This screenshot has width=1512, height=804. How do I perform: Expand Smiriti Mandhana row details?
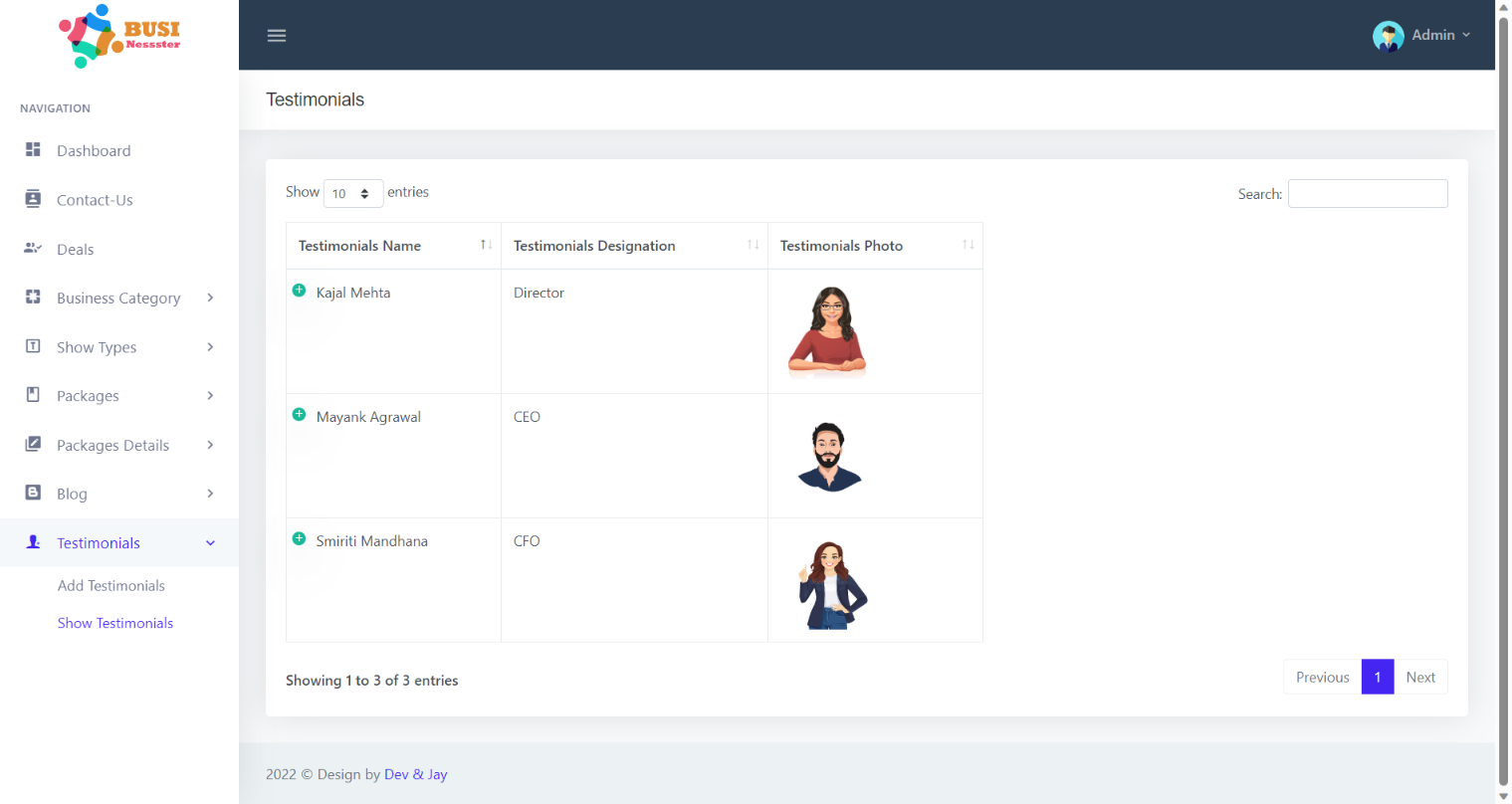coord(299,538)
